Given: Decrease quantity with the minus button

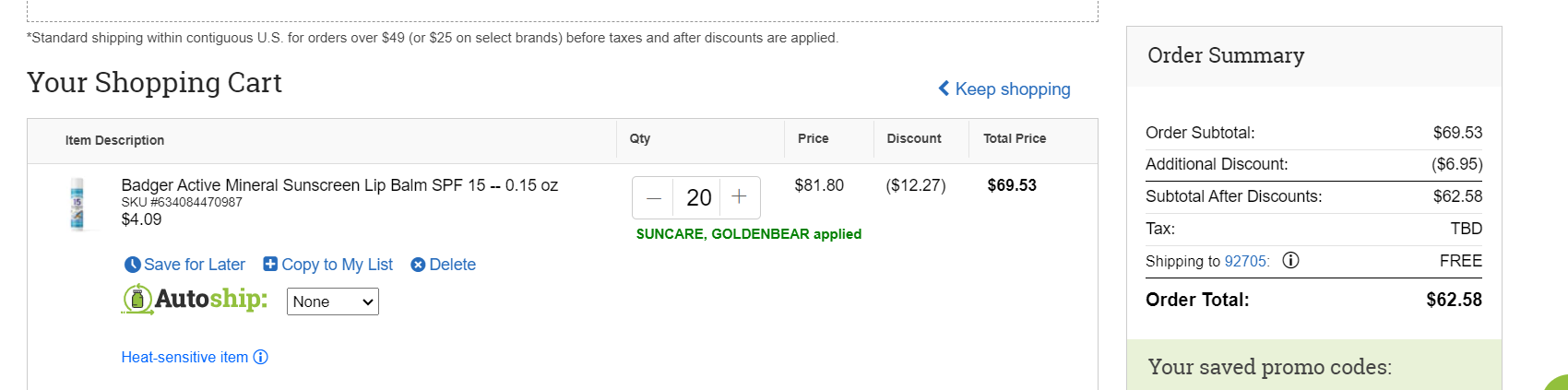Looking at the screenshot, I should click(654, 197).
